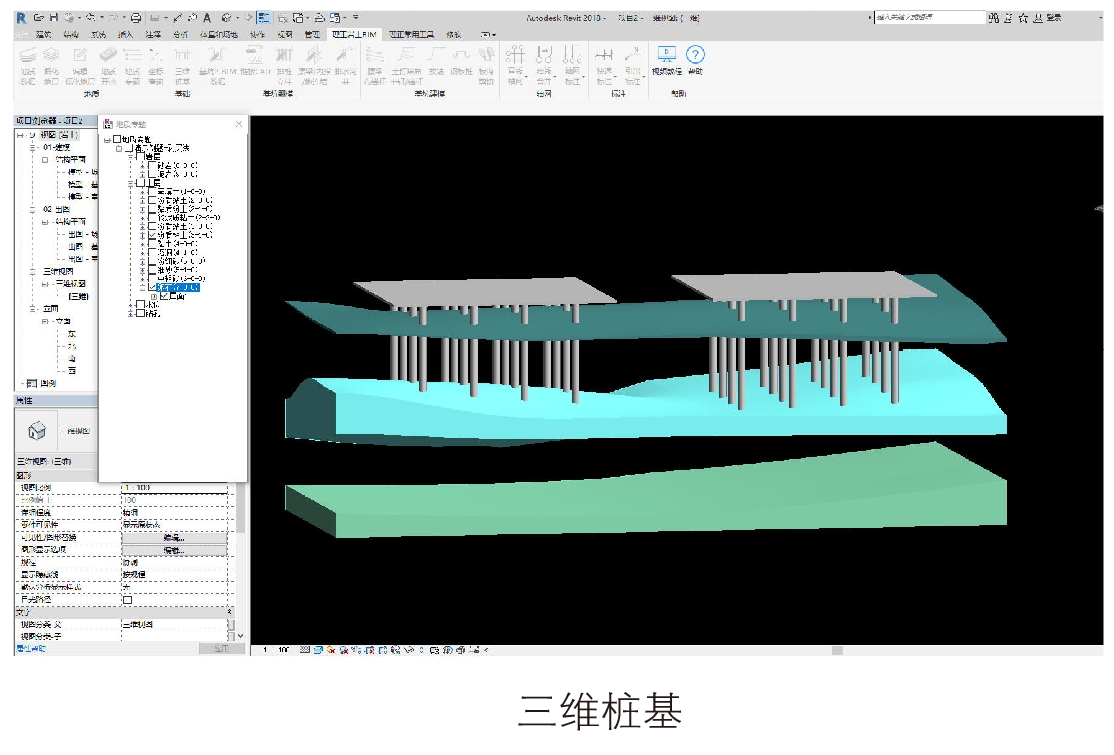
Task: Click the 三维桩基 (3D pile foundation) ribbon tool
Action: [x=183, y=65]
